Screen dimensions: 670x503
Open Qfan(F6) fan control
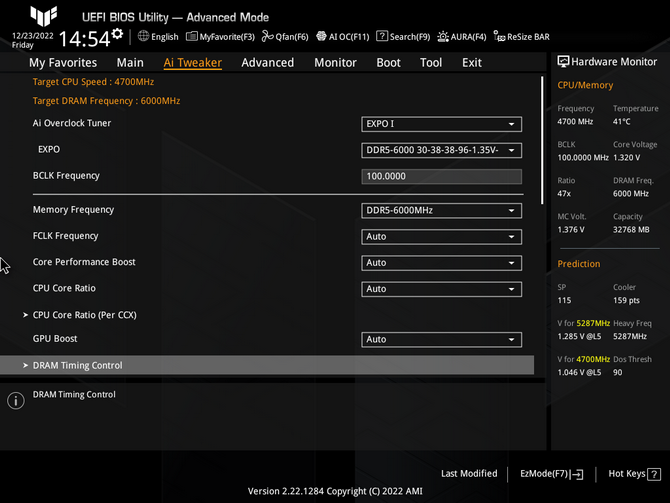pyautogui.click(x=285, y=37)
